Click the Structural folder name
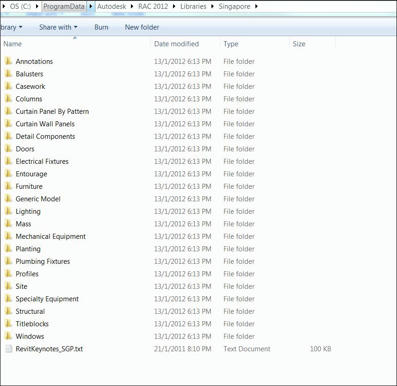This screenshot has height=386, width=397. (30, 311)
